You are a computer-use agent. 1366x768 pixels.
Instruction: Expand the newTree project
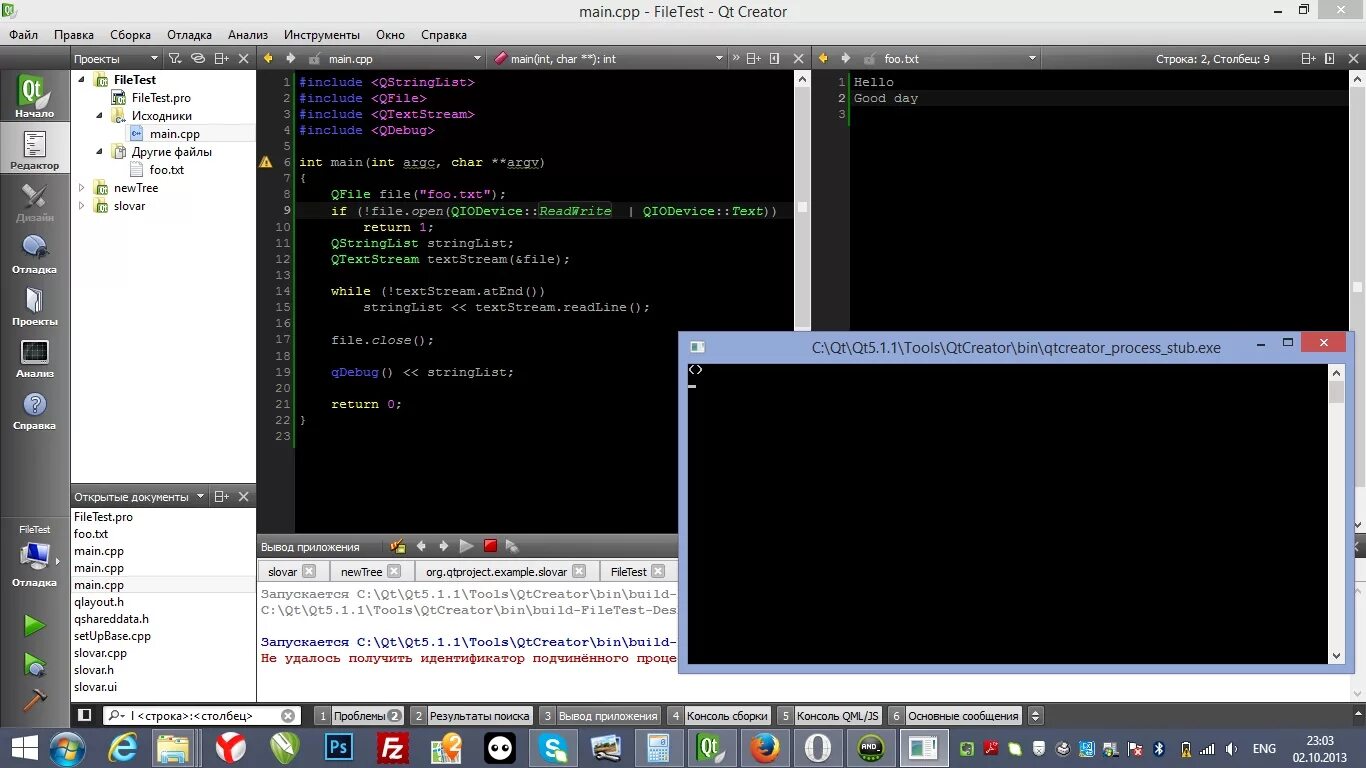tap(82, 187)
